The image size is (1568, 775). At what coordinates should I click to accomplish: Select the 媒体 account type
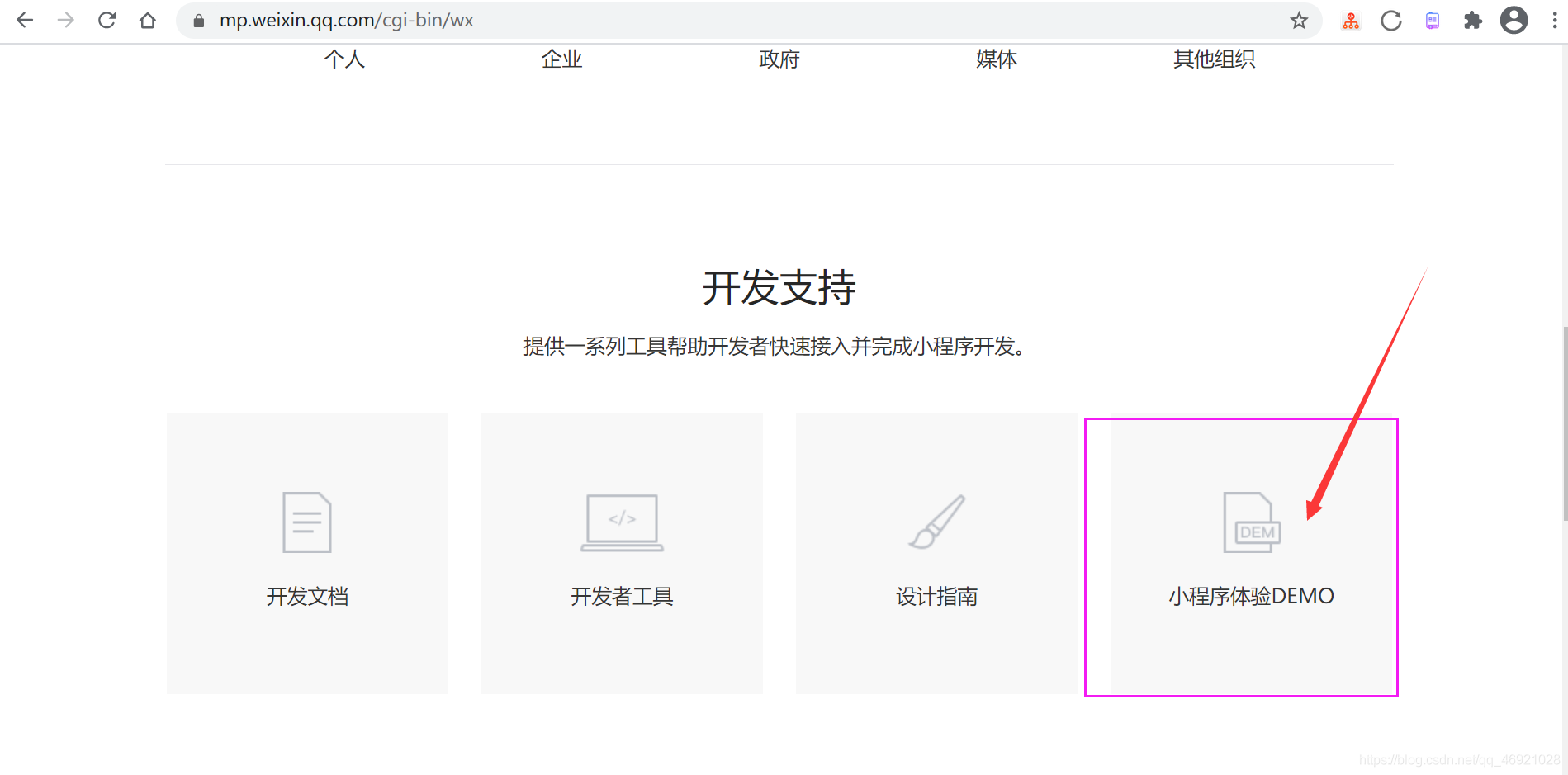click(x=997, y=59)
